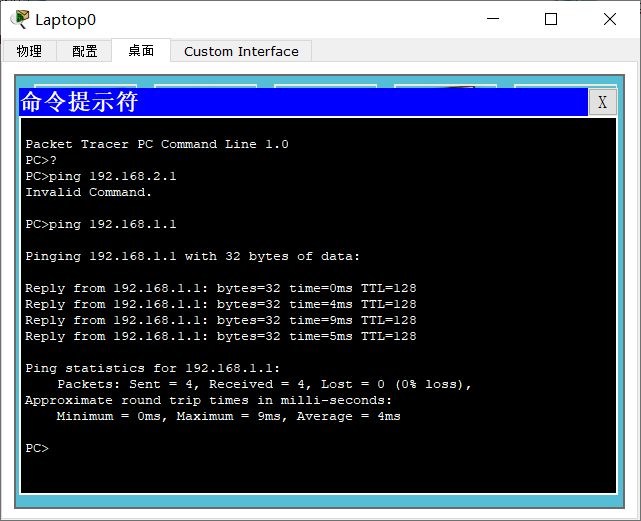Minimize the Laptop0 window
Viewport: 641px width, 521px height.
[491, 19]
